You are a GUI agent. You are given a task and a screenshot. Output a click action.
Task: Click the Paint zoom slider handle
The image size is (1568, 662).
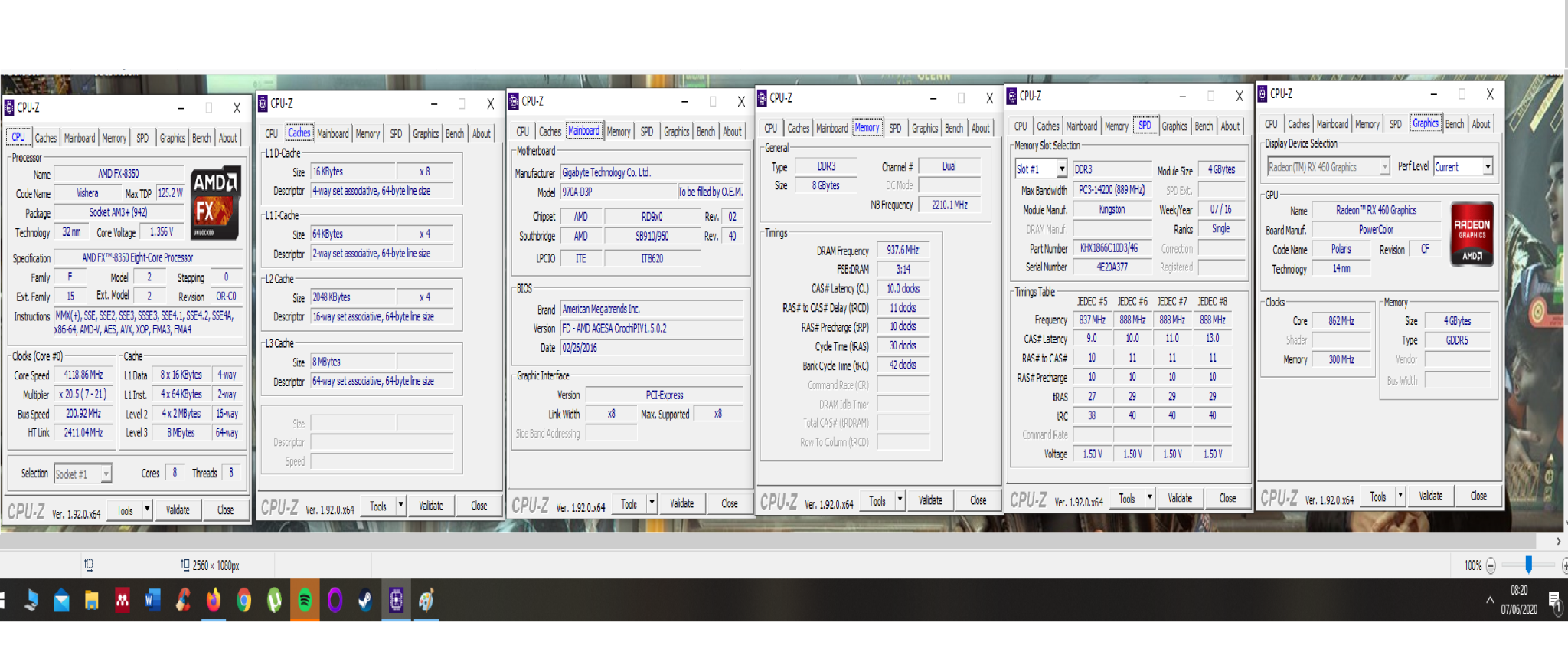(x=1529, y=565)
